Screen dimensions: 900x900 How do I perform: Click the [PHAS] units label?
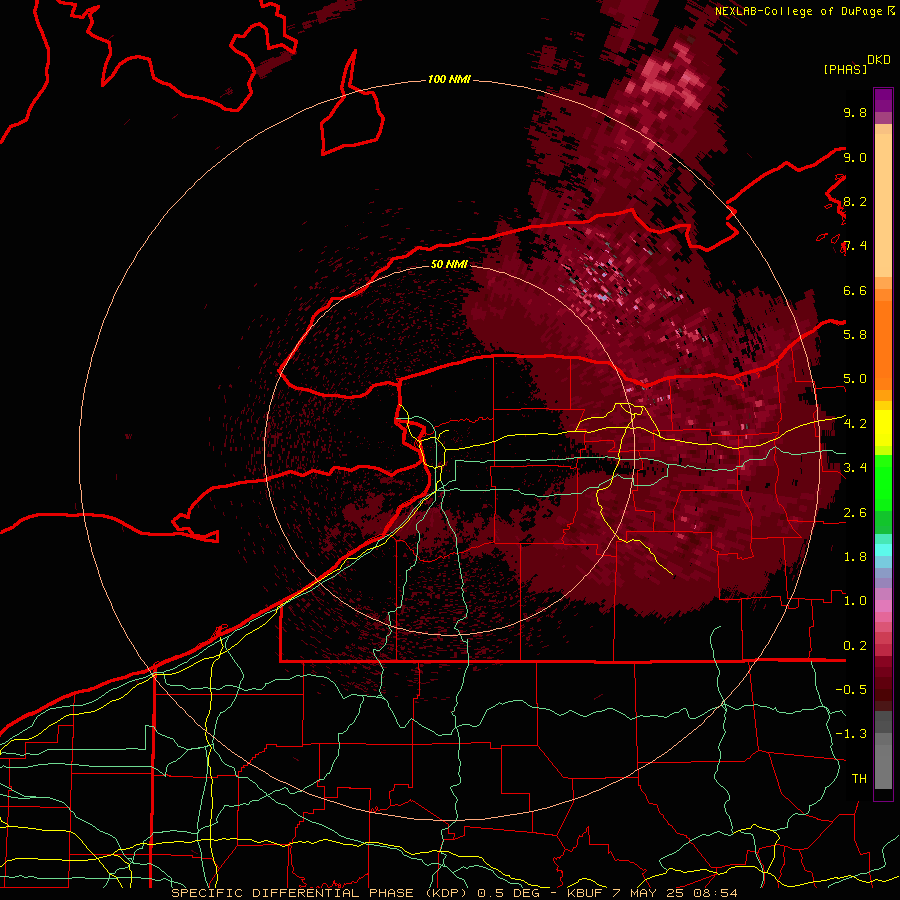845,69
